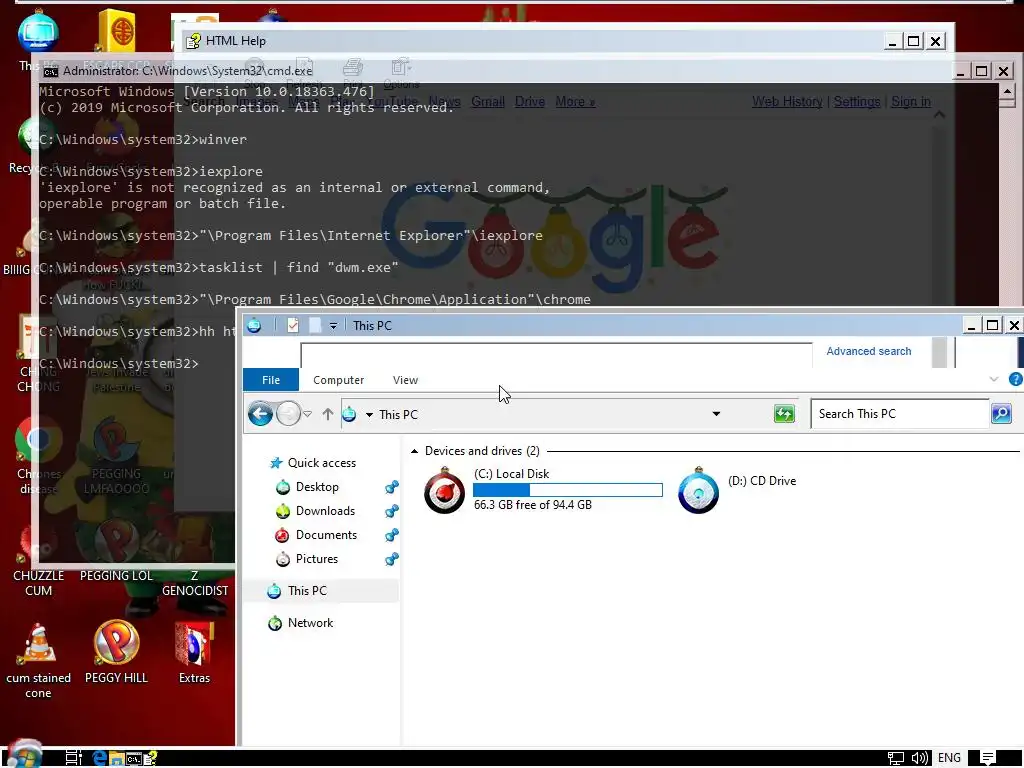Open the recent locations dropdown arrow
The height and width of the screenshot is (768, 1024).
click(308, 414)
